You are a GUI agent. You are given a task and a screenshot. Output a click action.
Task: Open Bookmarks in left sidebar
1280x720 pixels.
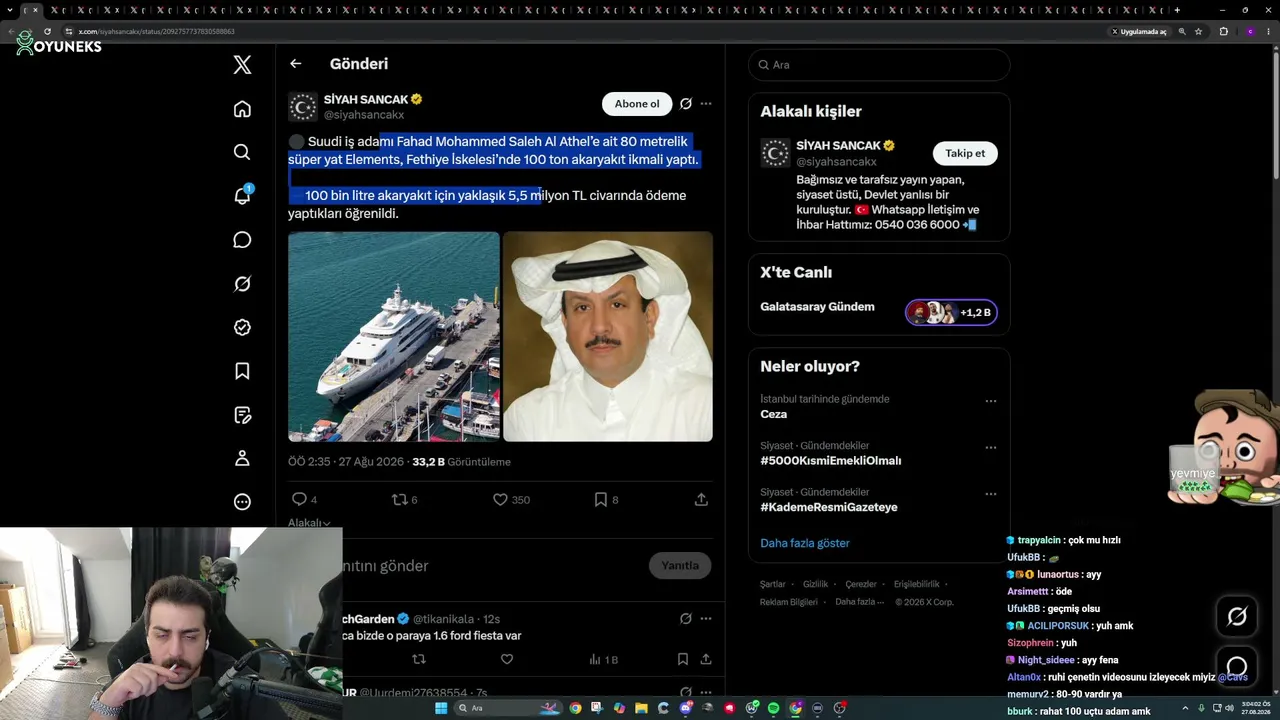(242, 371)
